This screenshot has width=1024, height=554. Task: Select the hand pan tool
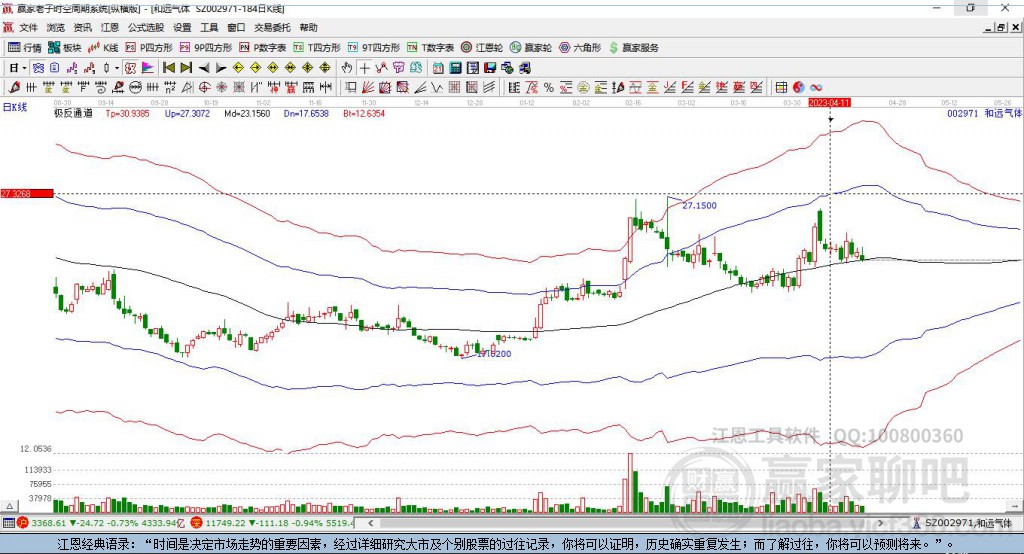347,68
